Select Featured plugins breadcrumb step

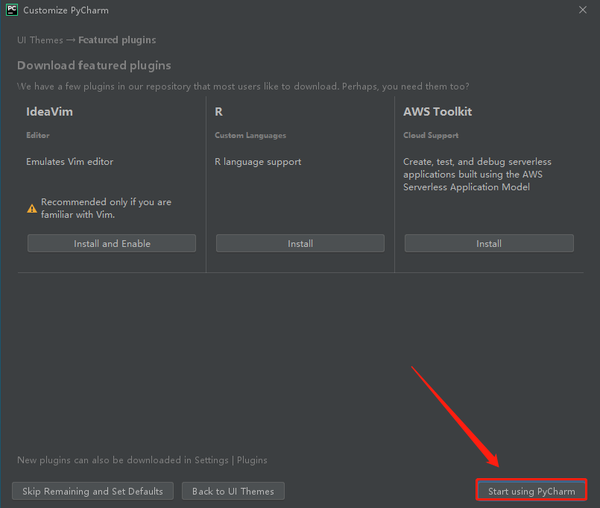[x=117, y=40]
